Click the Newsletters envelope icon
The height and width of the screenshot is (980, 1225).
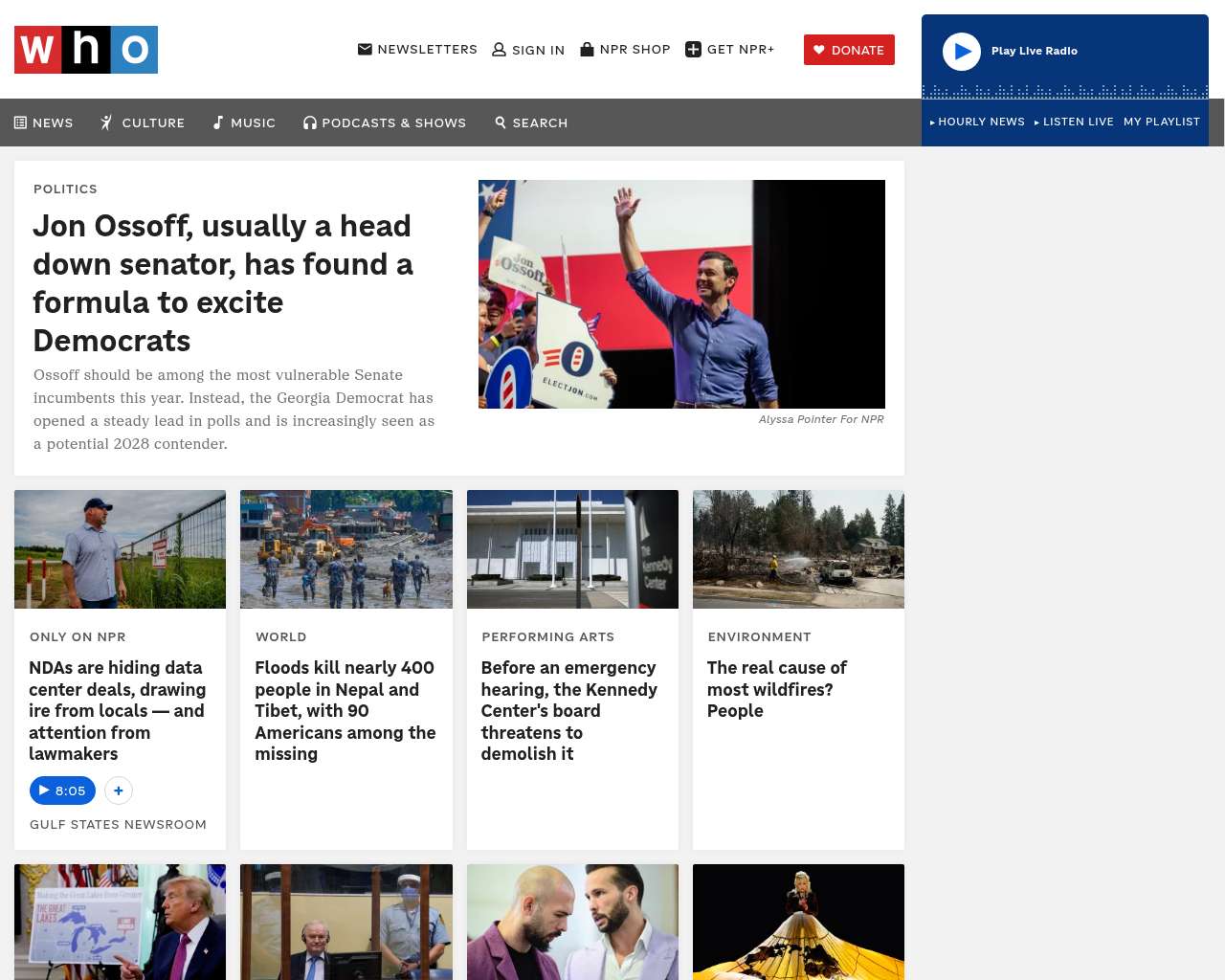pos(365,49)
